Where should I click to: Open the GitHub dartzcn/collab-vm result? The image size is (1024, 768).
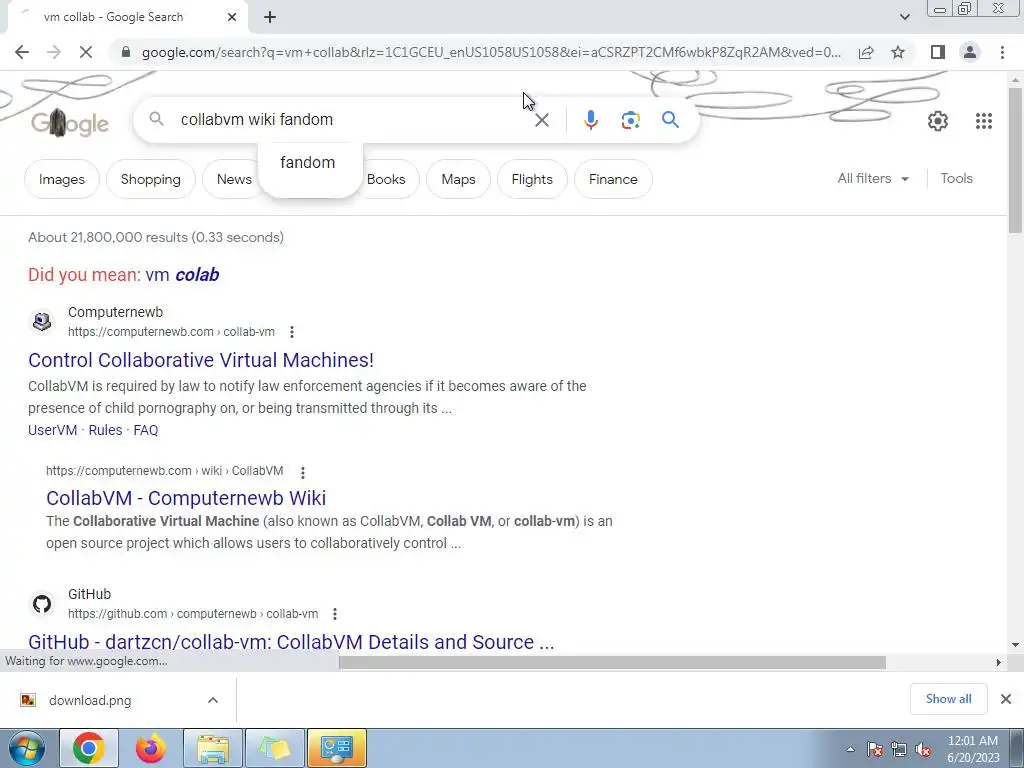(291, 642)
